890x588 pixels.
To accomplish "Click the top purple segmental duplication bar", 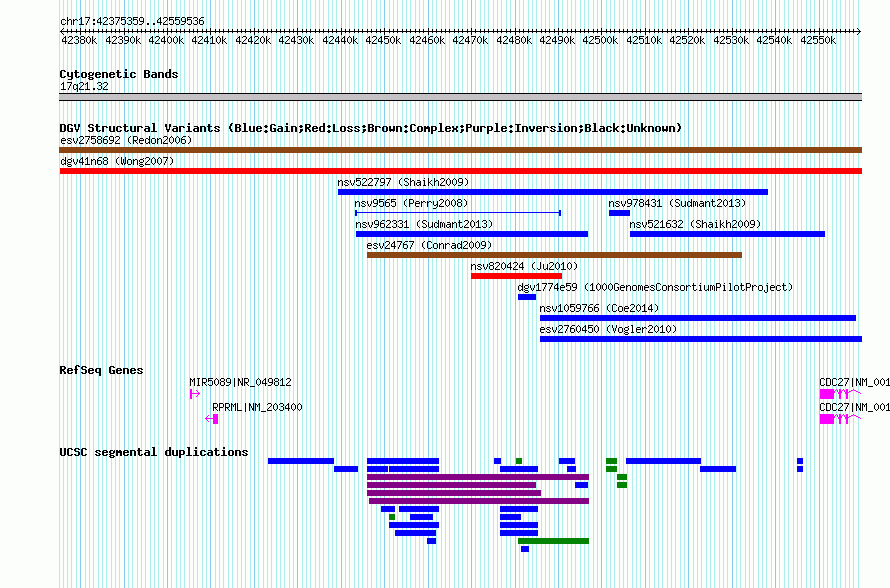I will [478, 477].
